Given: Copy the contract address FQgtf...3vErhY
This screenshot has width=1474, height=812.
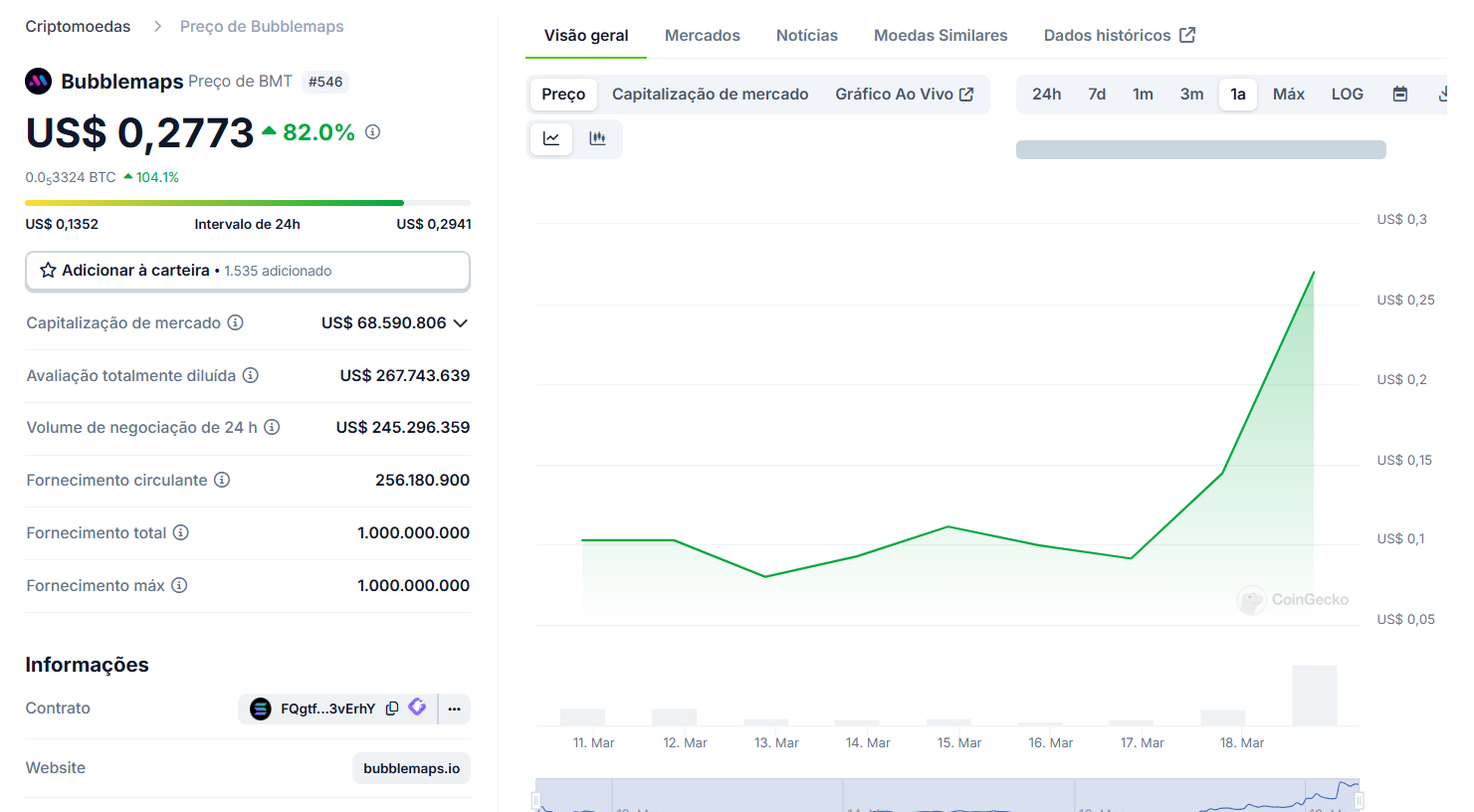Looking at the screenshot, I should coord(392,709).
